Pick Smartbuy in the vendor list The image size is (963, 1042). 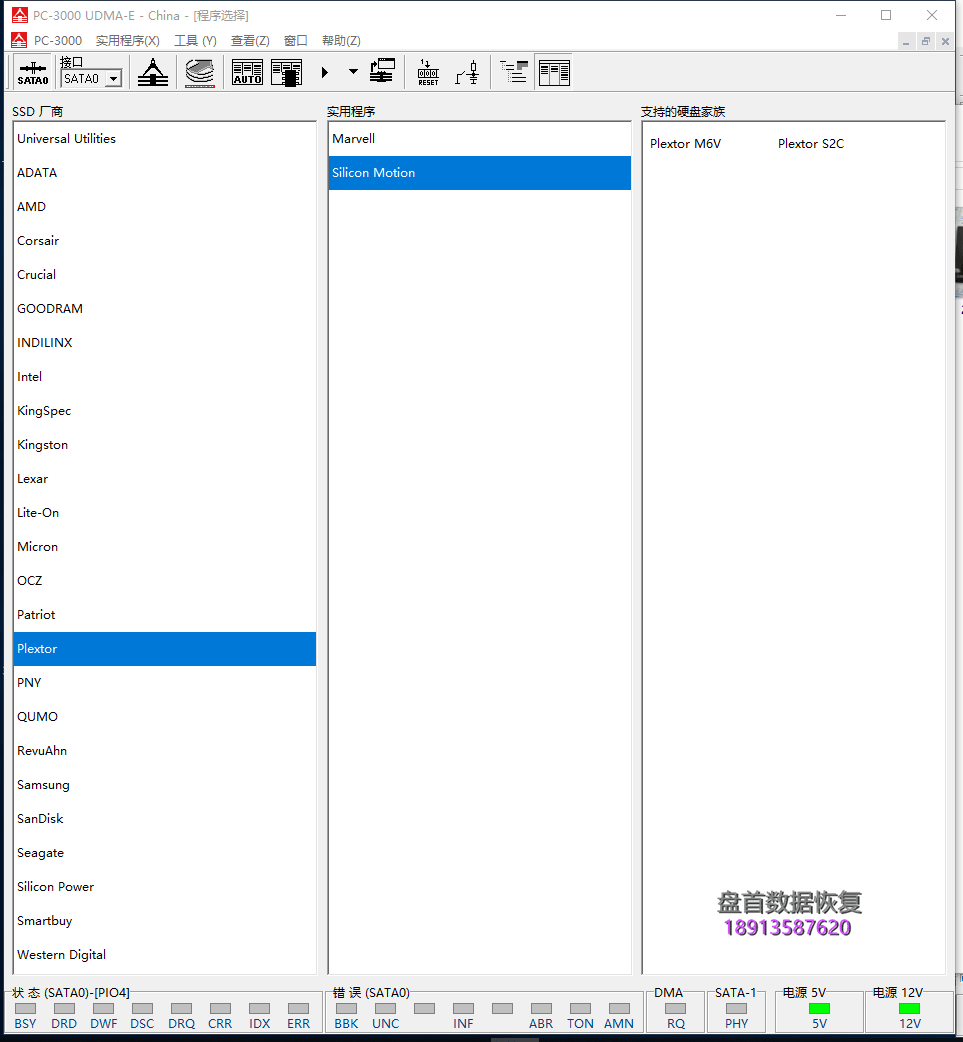point(164,920)
